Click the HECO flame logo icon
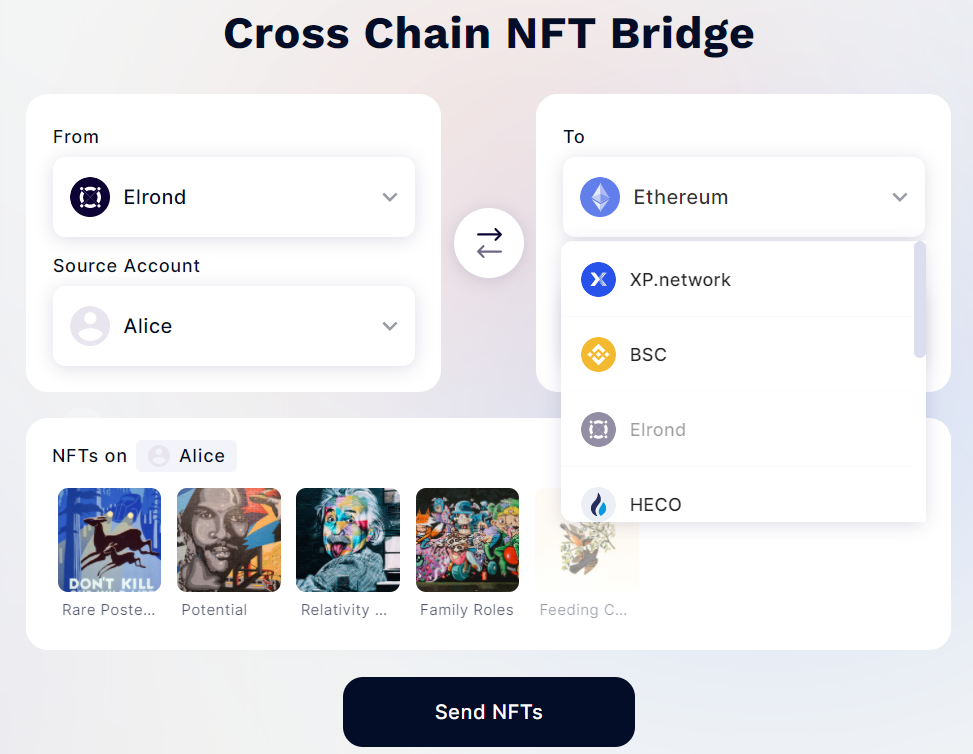This screenshot has width=973, height=754. point(598,504)
